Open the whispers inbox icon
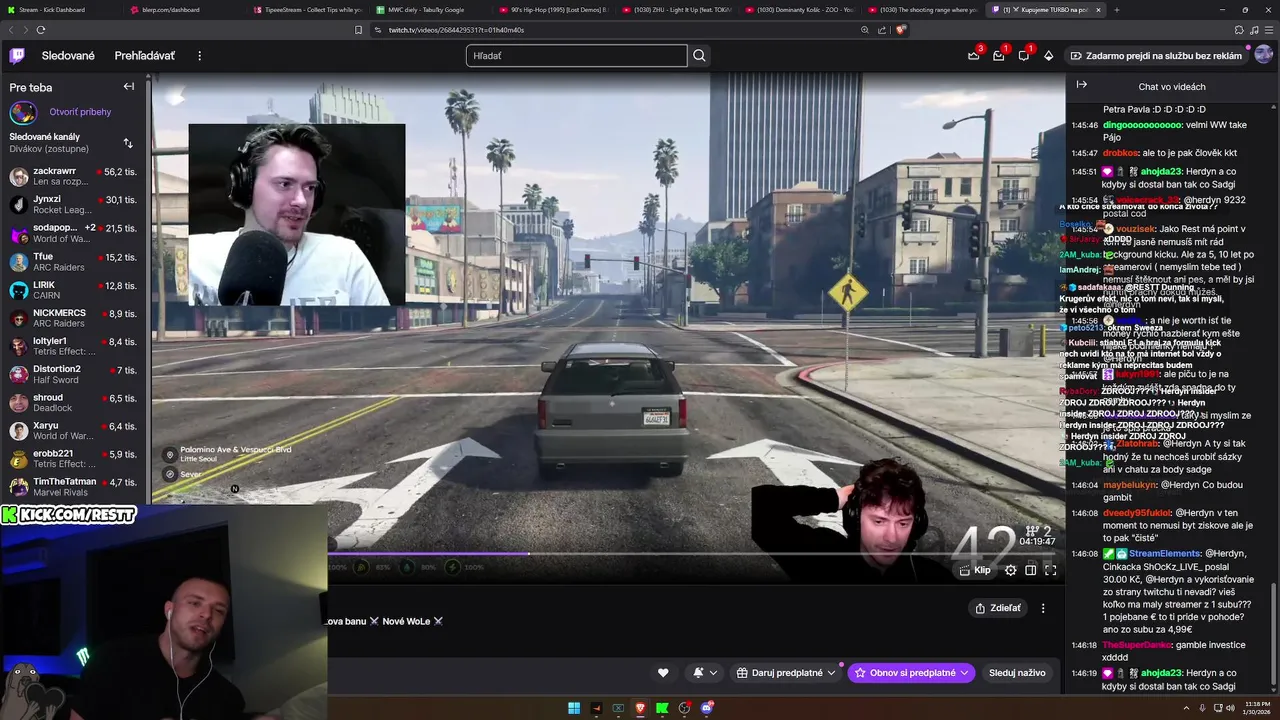This screenshot has width=1280, height=720. [x=998, y=56]
